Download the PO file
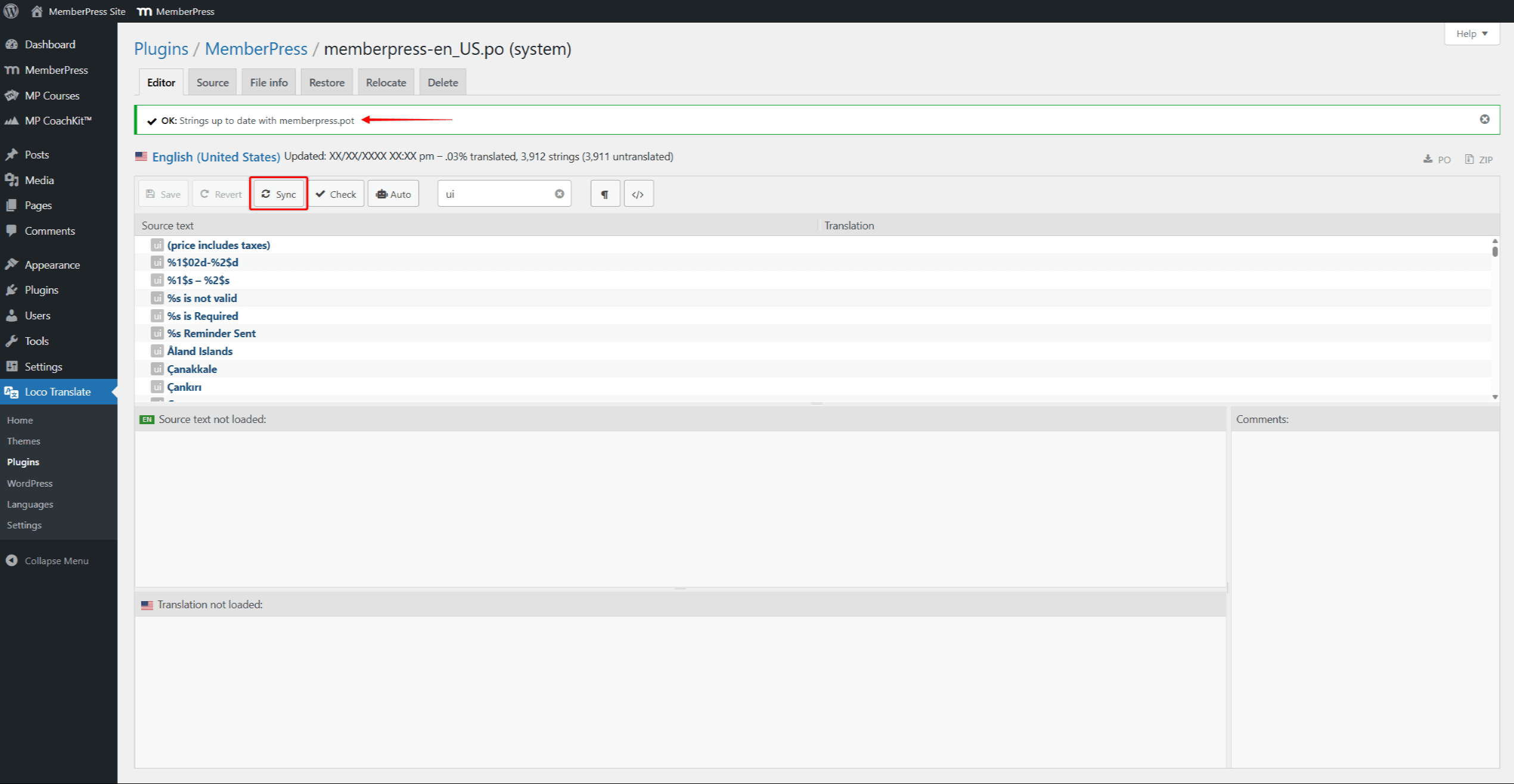Screen dimensions: 1514x784 1437,159
